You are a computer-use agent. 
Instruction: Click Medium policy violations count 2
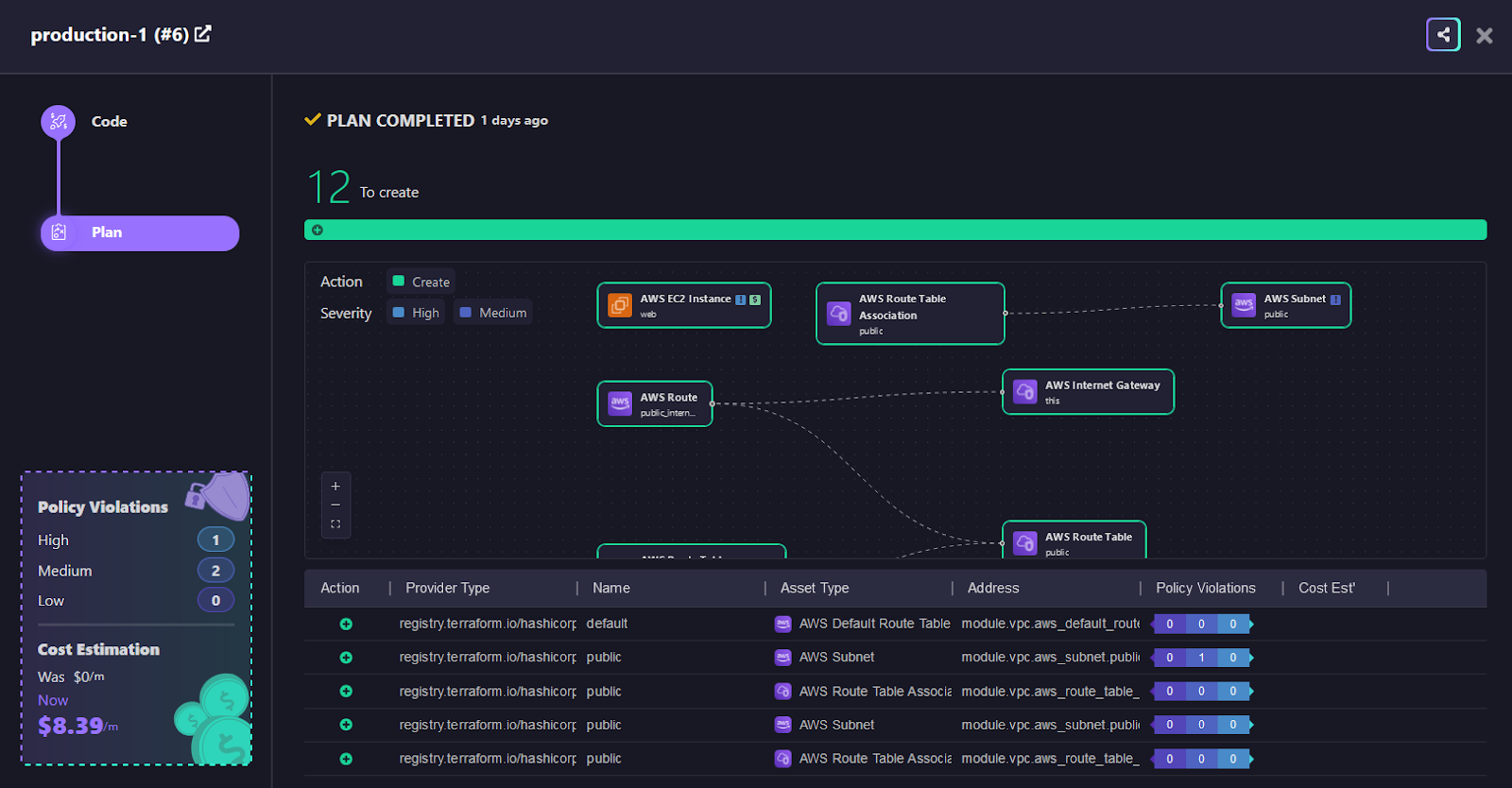(x=215, y=571)
